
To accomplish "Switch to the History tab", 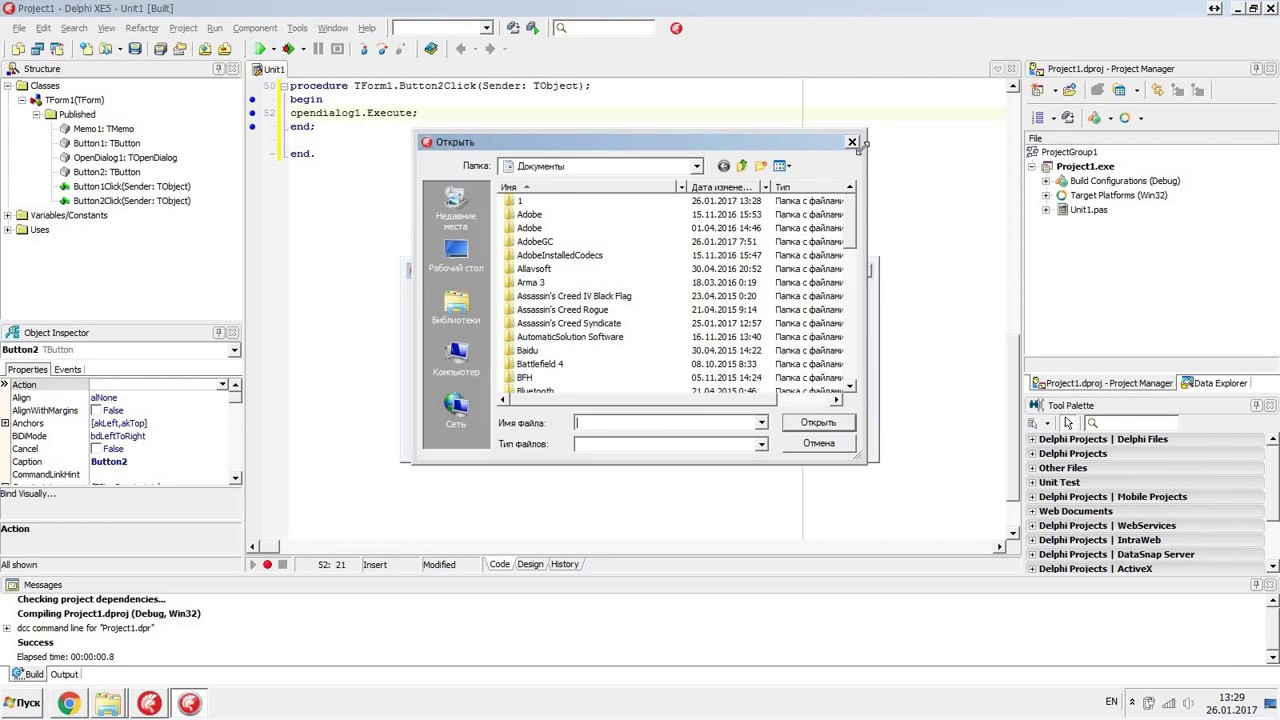I will point(564,564).
